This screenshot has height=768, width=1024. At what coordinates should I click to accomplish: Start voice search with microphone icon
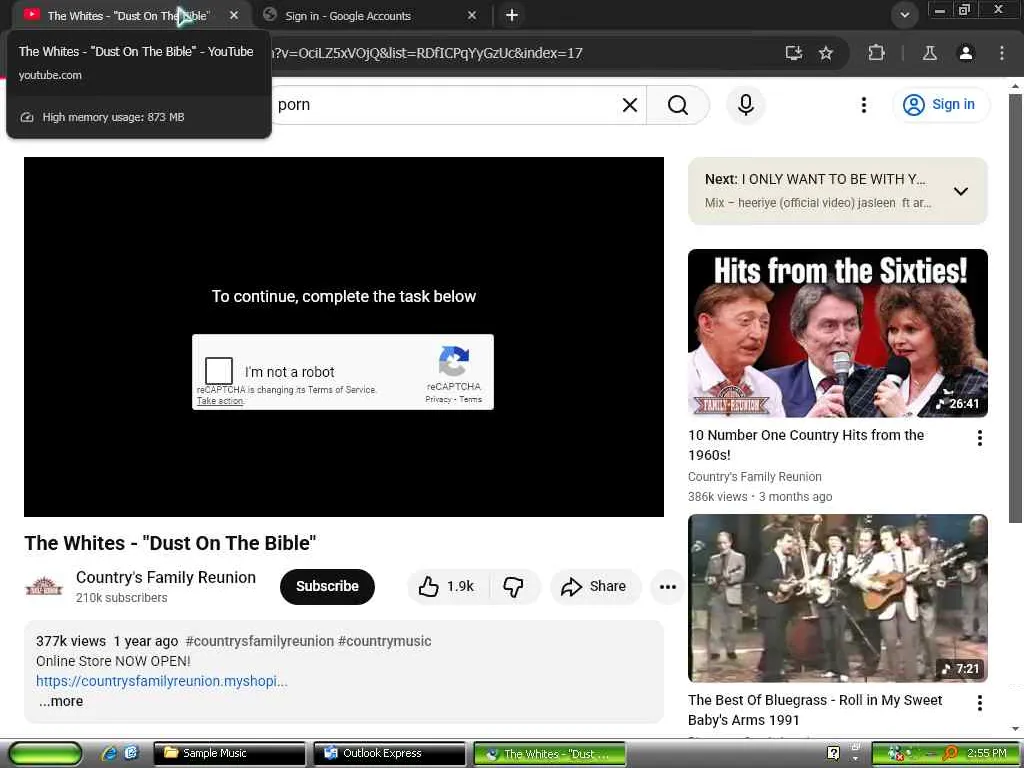(746, 104)
